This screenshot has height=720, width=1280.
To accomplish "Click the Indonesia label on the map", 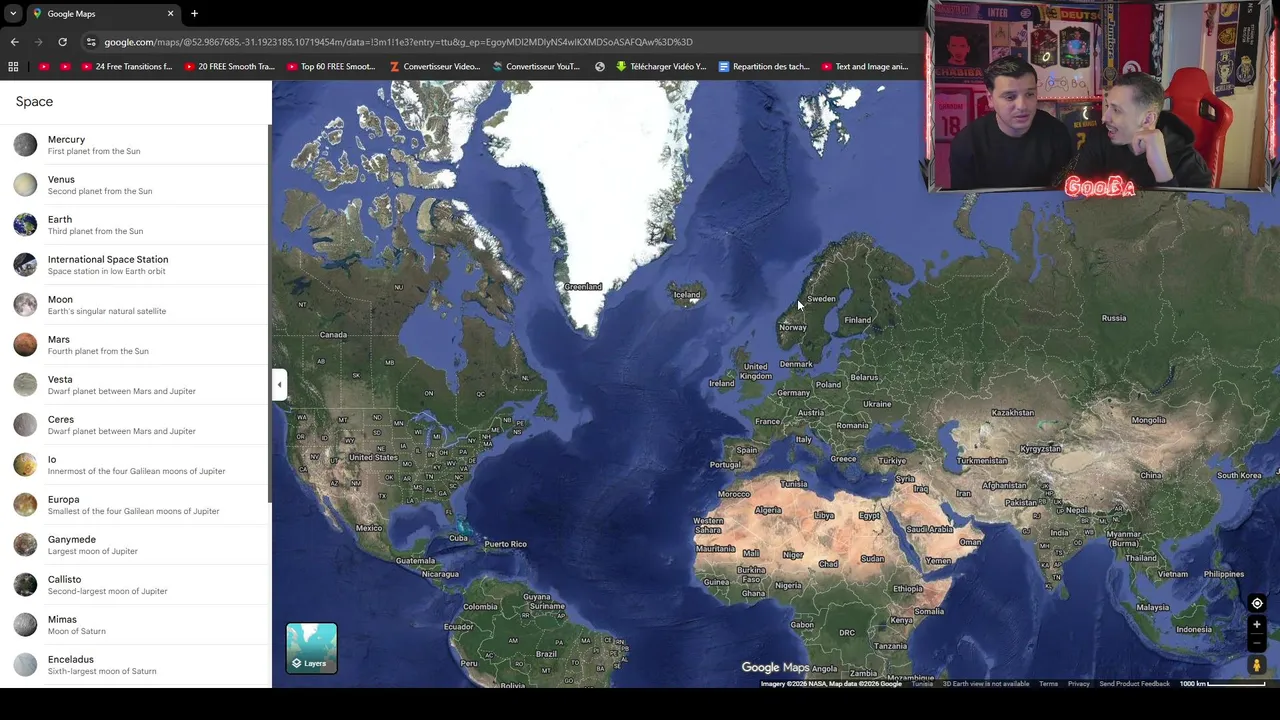I will click(x=1194, y=630).
